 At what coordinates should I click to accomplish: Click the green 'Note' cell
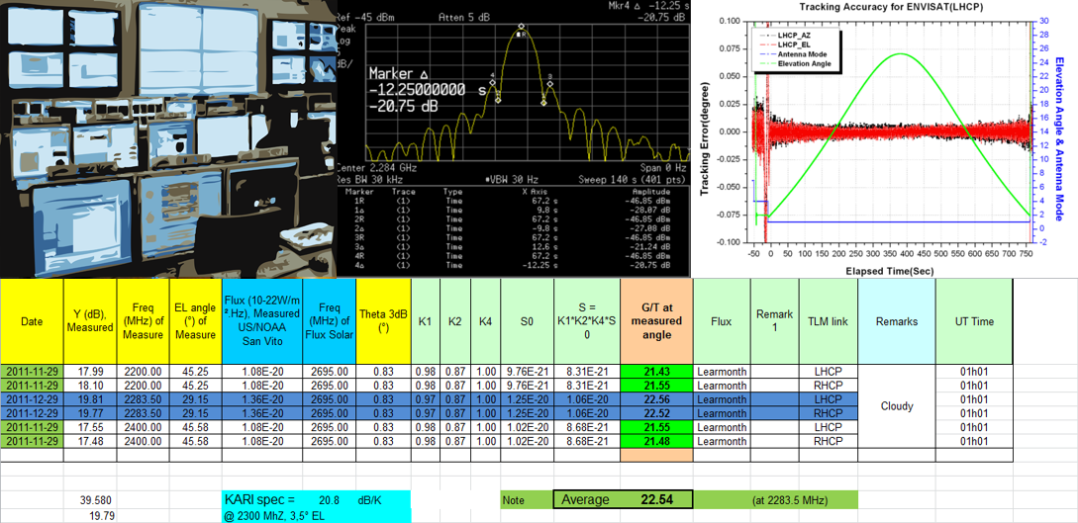[527, 500]
